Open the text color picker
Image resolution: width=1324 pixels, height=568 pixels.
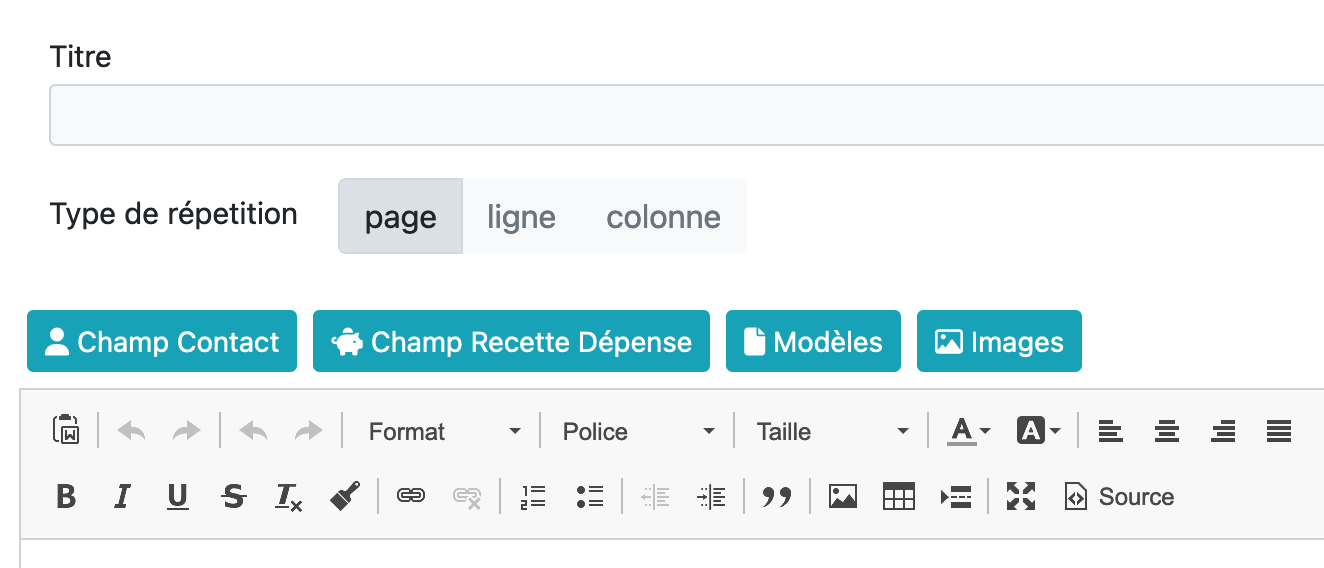[969, 431]
